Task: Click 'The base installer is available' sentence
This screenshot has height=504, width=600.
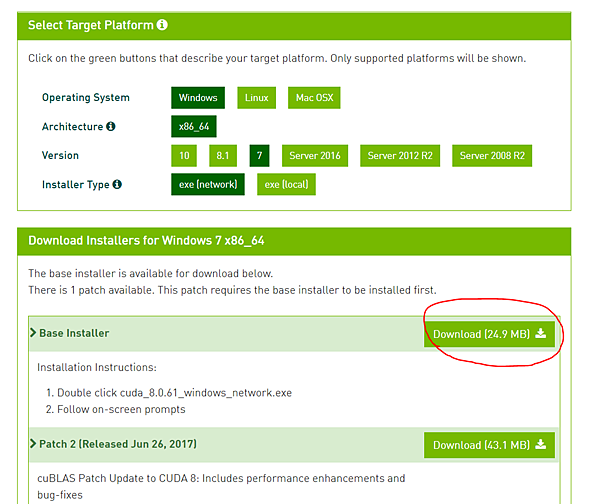Action: pyautogui.click(x=150, y=273)
